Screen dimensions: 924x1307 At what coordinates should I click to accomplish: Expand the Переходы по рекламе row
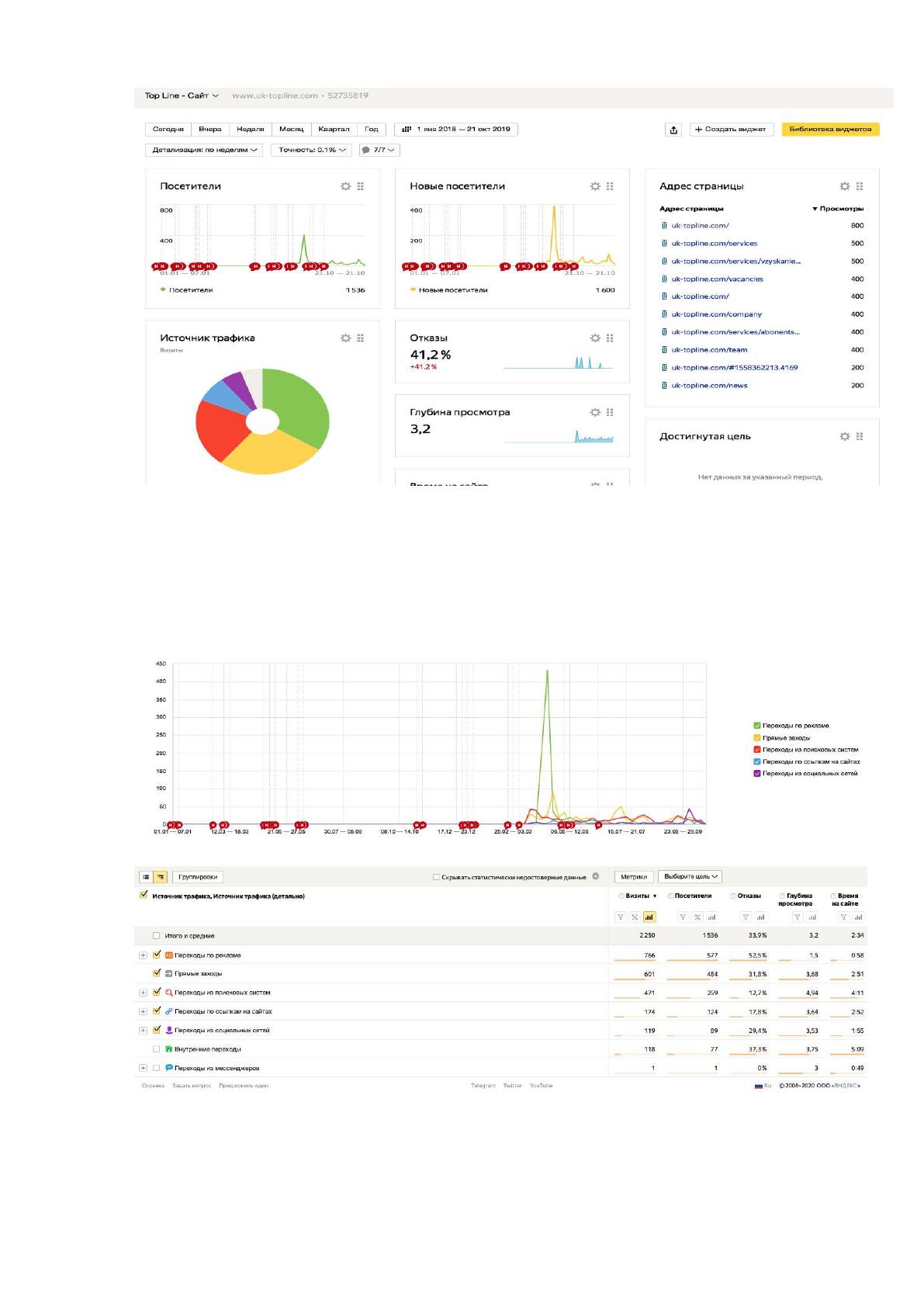pos(143,955)
